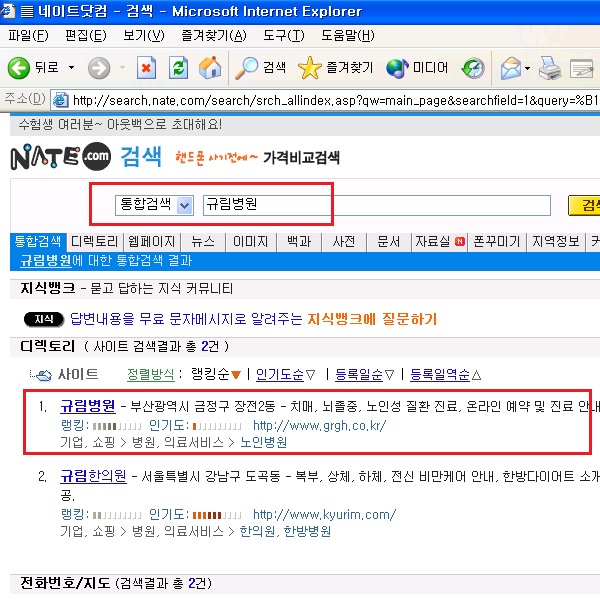Click the Print toolbar icon
This screenshot has width=600, height=600.
pyautogui.click(x=549, y=68)
